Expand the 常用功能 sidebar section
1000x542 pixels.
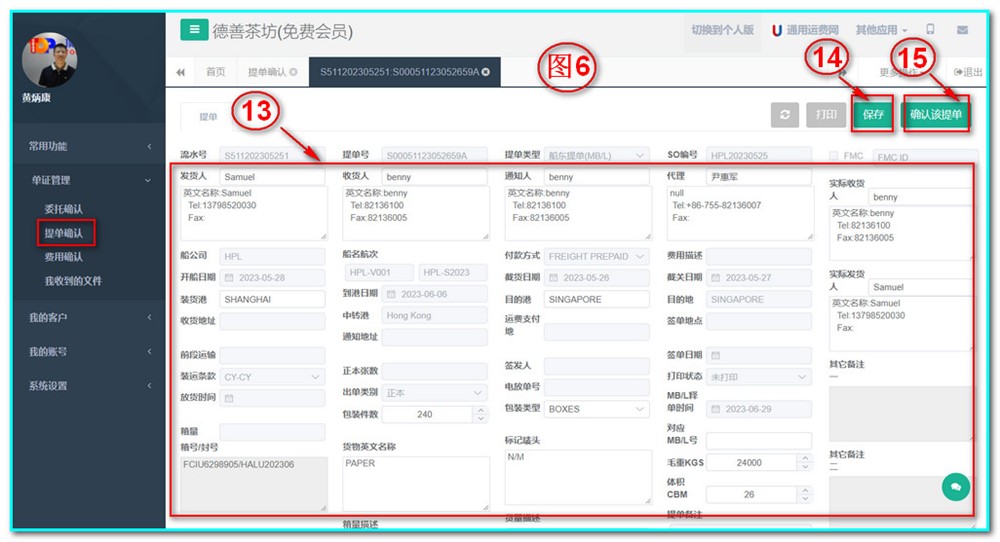pyautogui.click(x=89, y=146)
